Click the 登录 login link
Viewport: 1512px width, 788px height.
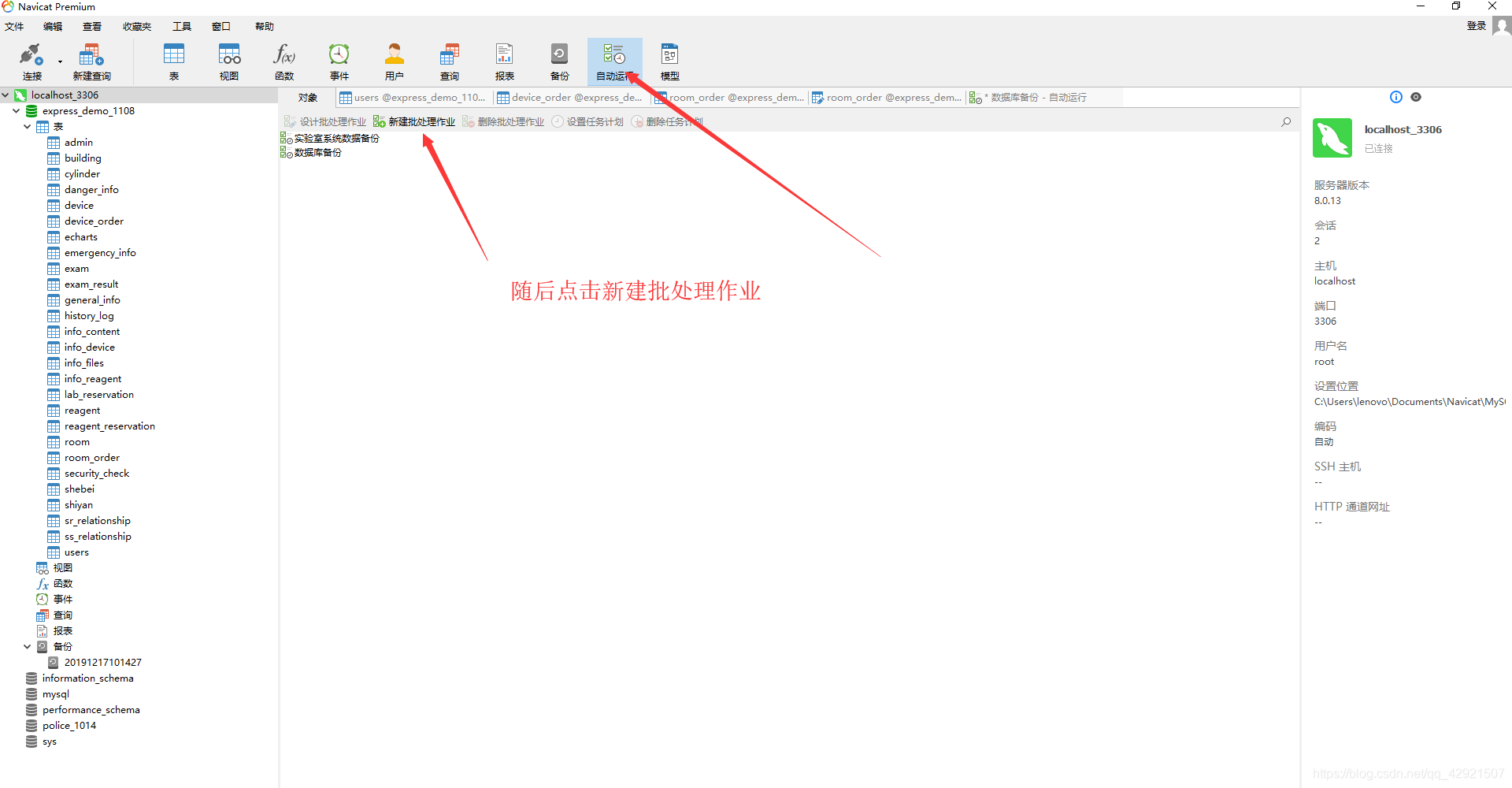pos(1476,26)
